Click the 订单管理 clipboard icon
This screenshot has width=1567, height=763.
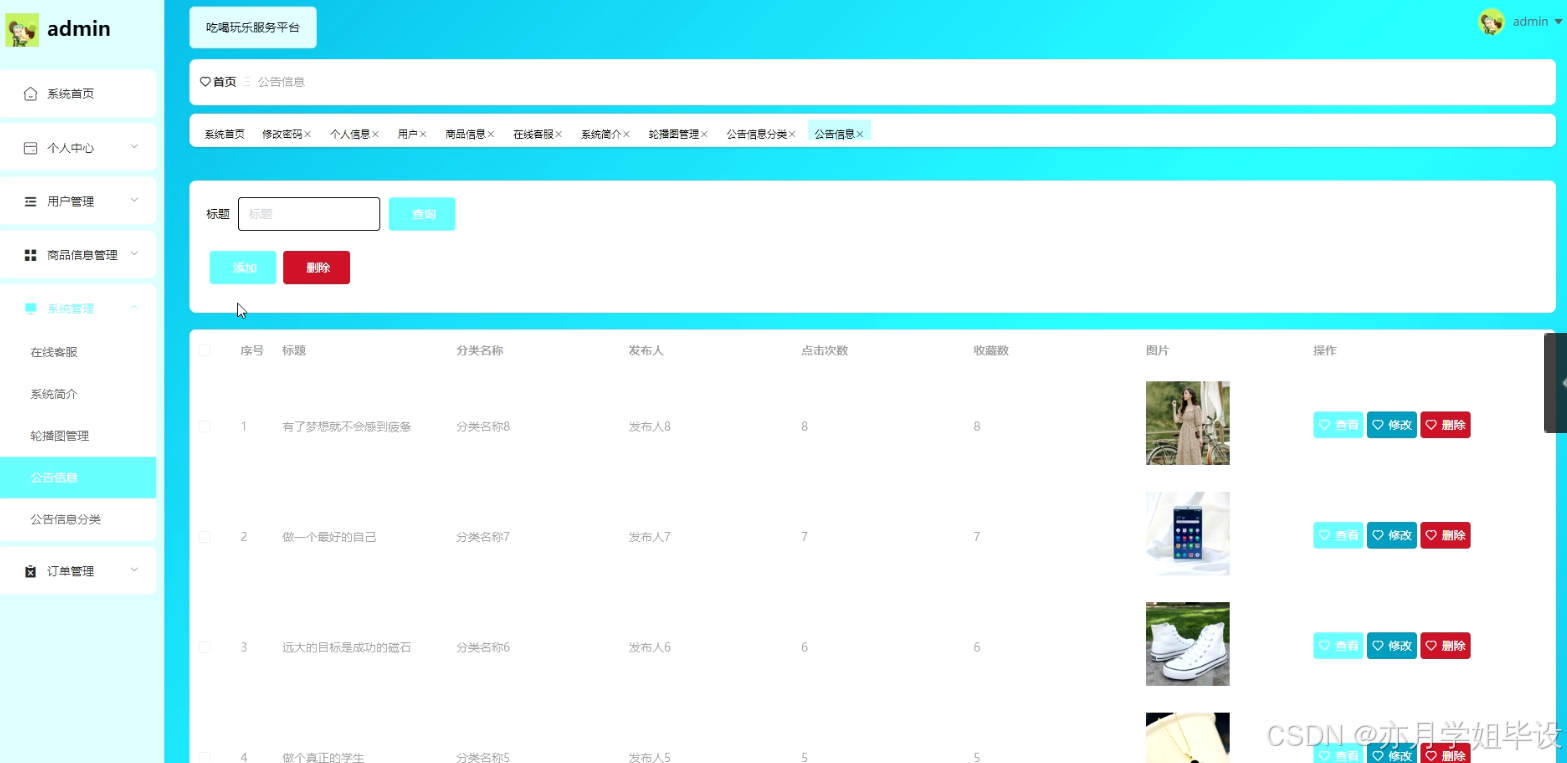pos(30,571)
